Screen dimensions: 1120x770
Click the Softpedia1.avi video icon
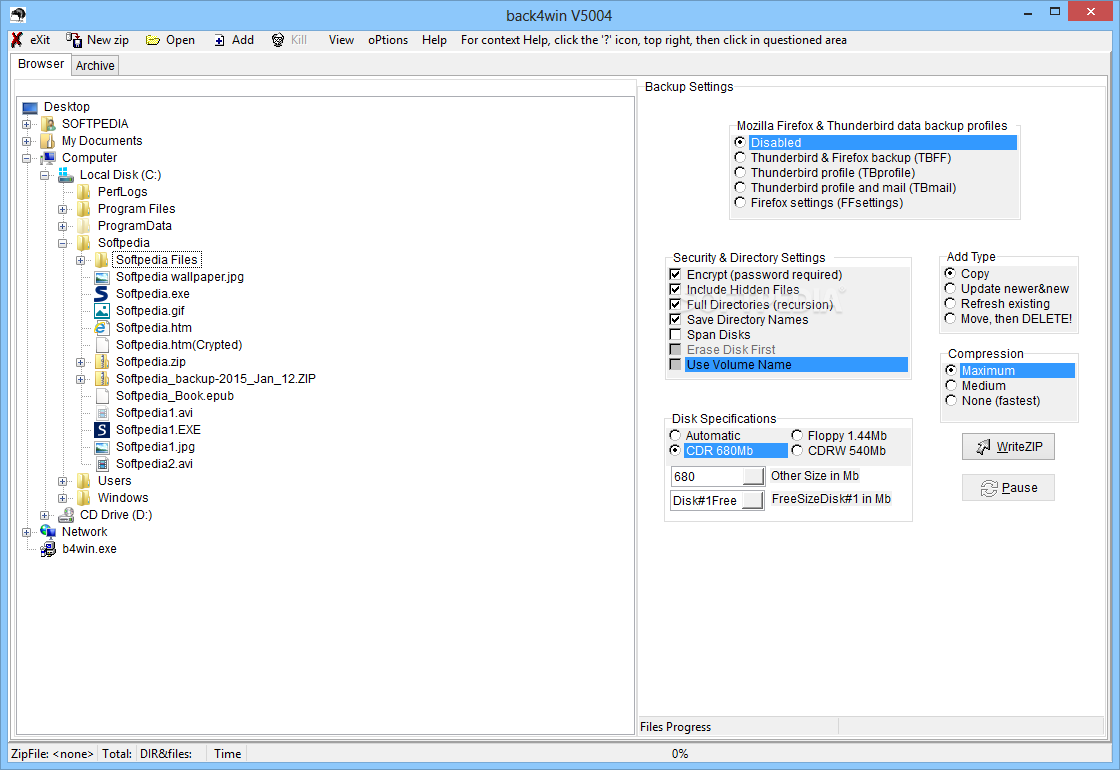pos(102,413)
